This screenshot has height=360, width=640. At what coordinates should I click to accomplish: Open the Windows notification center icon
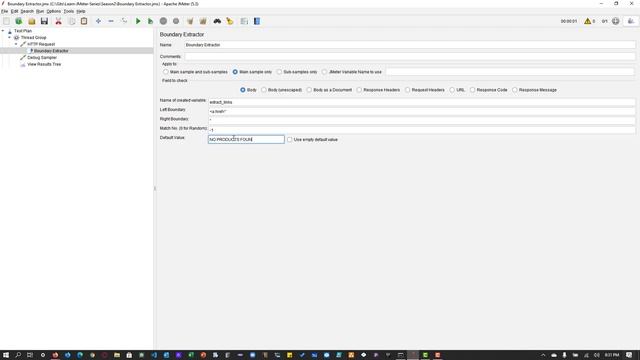[x=629, y=355]
